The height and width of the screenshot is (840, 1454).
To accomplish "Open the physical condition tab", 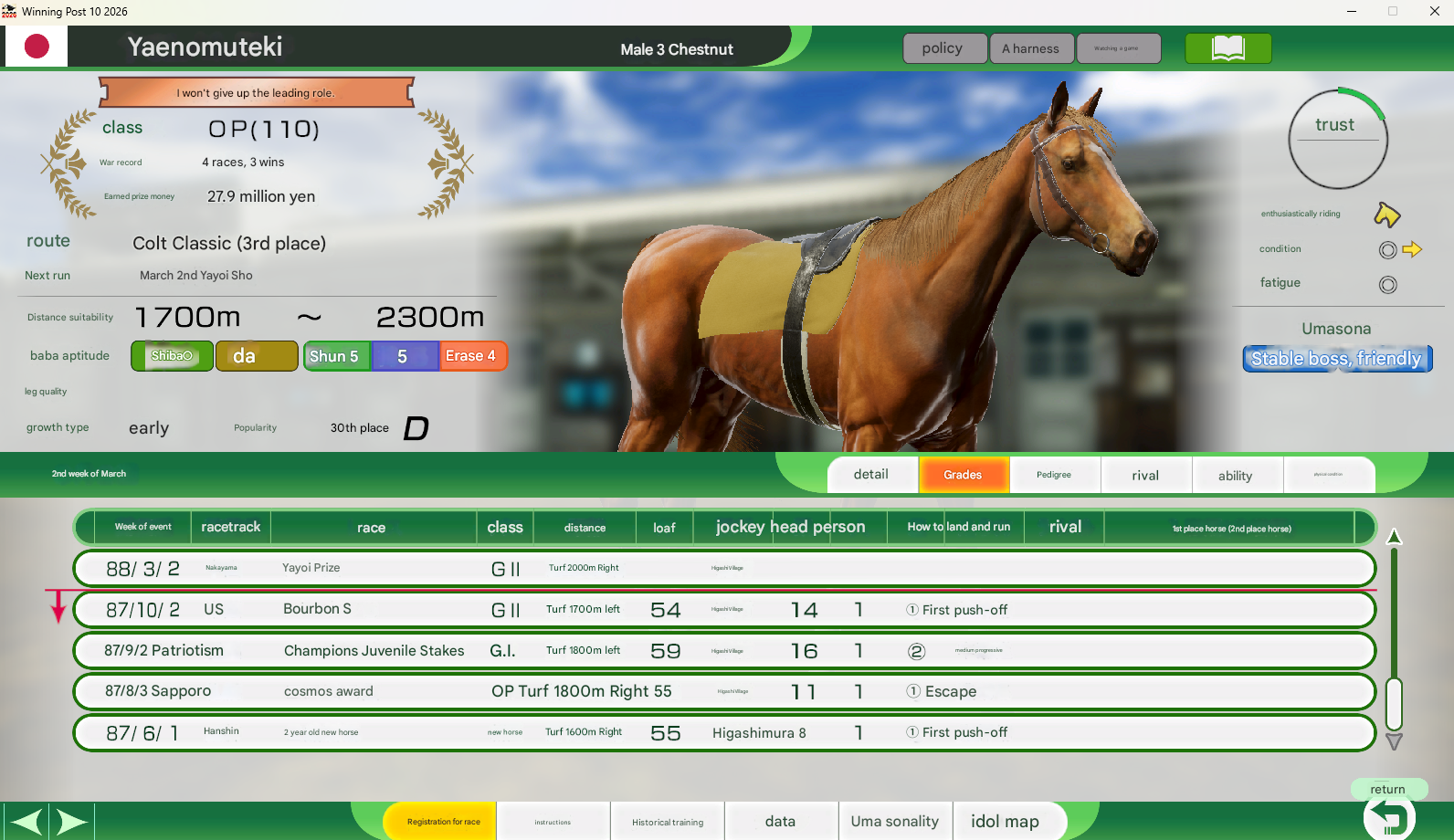I will click(1328, 475).
